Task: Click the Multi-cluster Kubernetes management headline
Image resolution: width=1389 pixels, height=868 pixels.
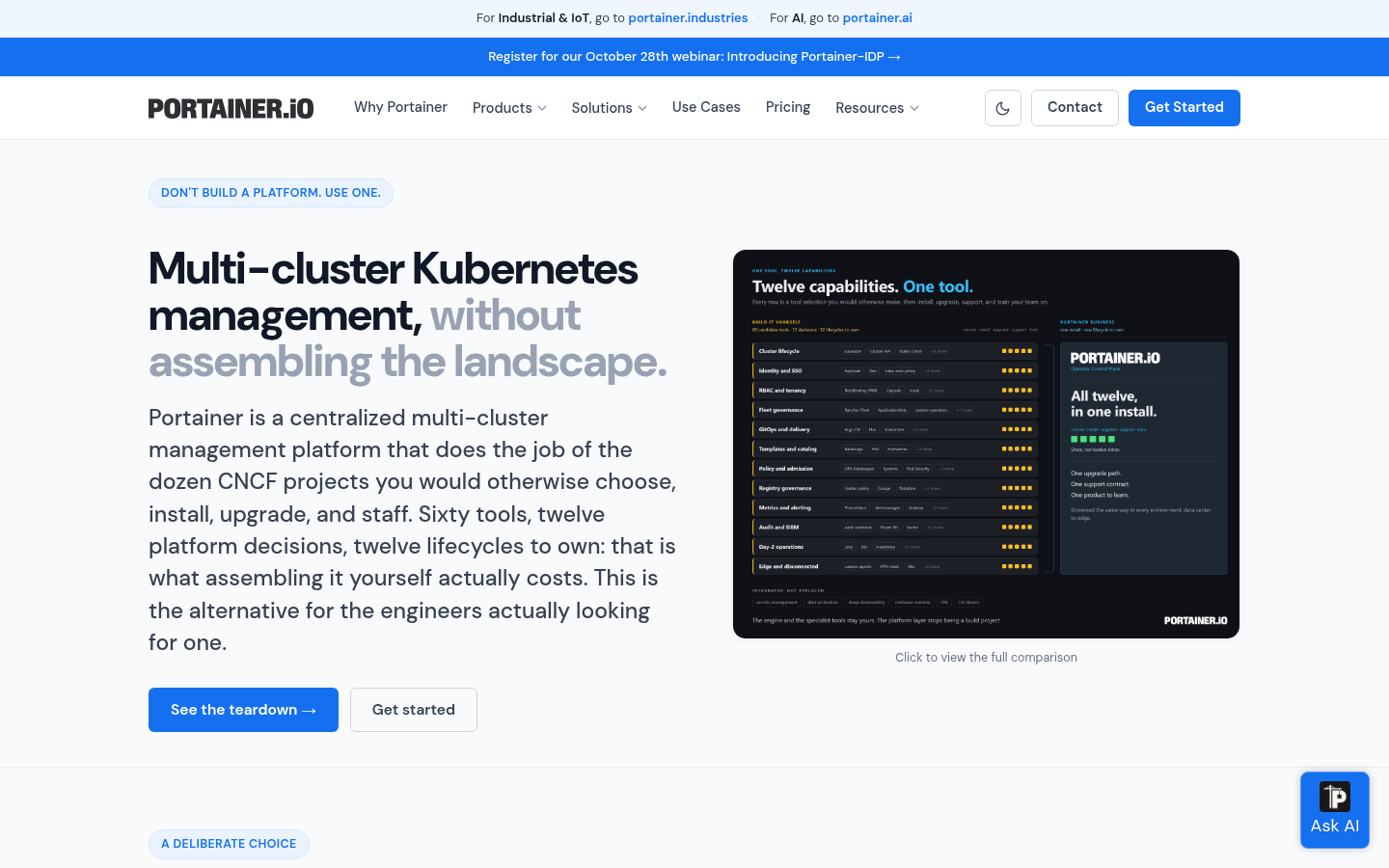Action: click(407, 315)
